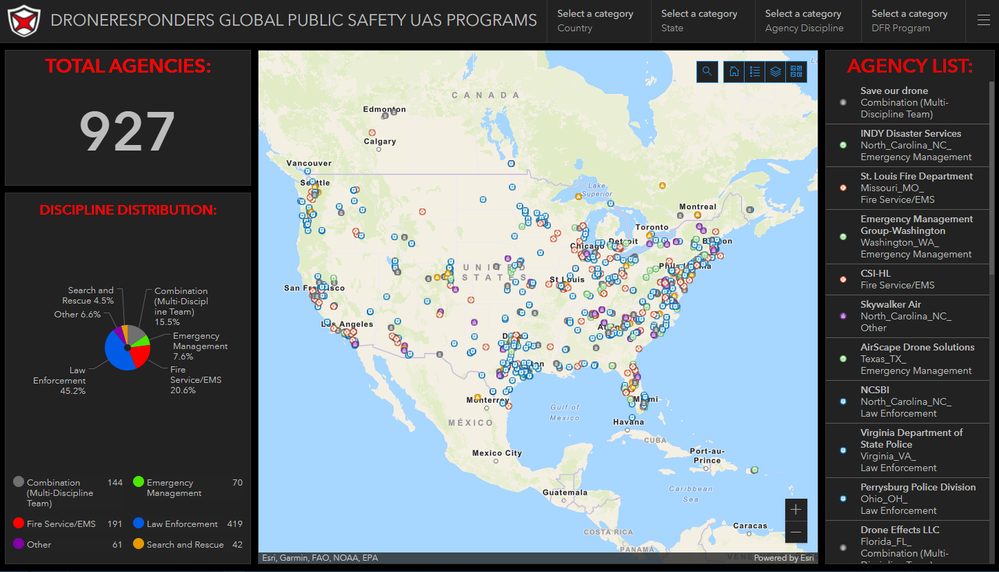The height and width of the screenshot is (572, 999).
Task: Open the map search tool
Action: coord(707,72)
